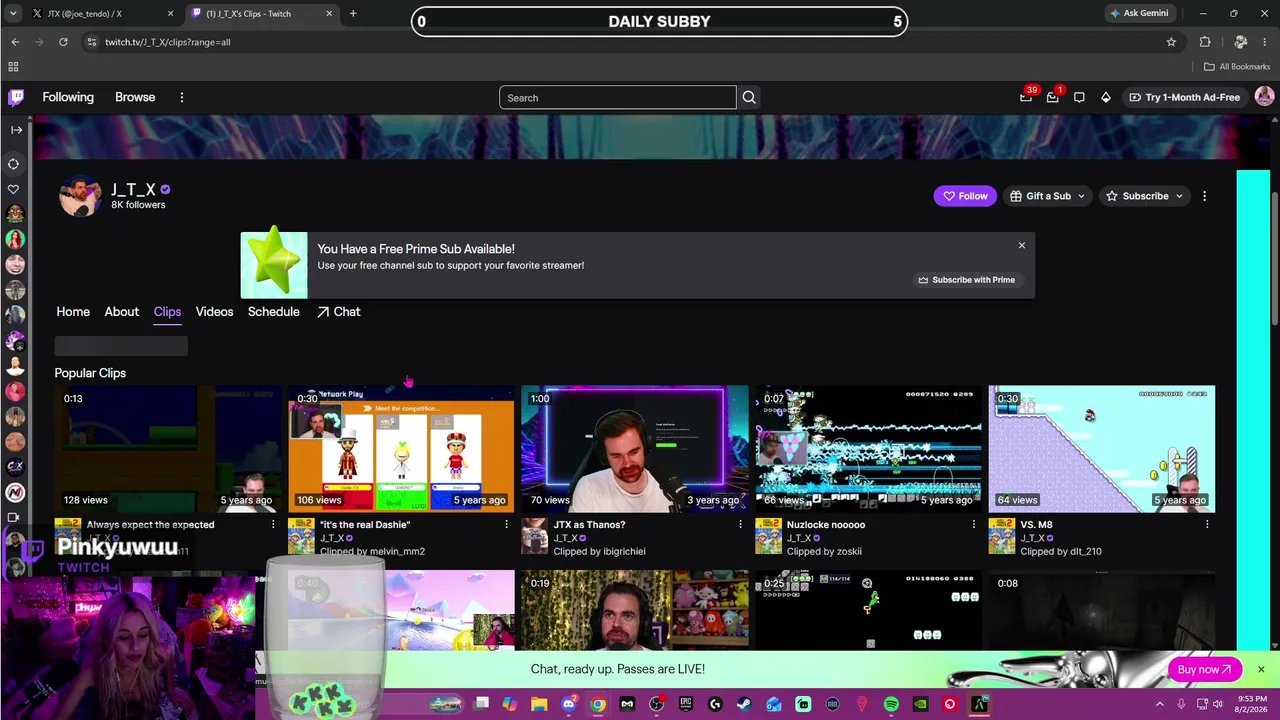Click Try 1-Month Ad-Free

(1183, 97)
